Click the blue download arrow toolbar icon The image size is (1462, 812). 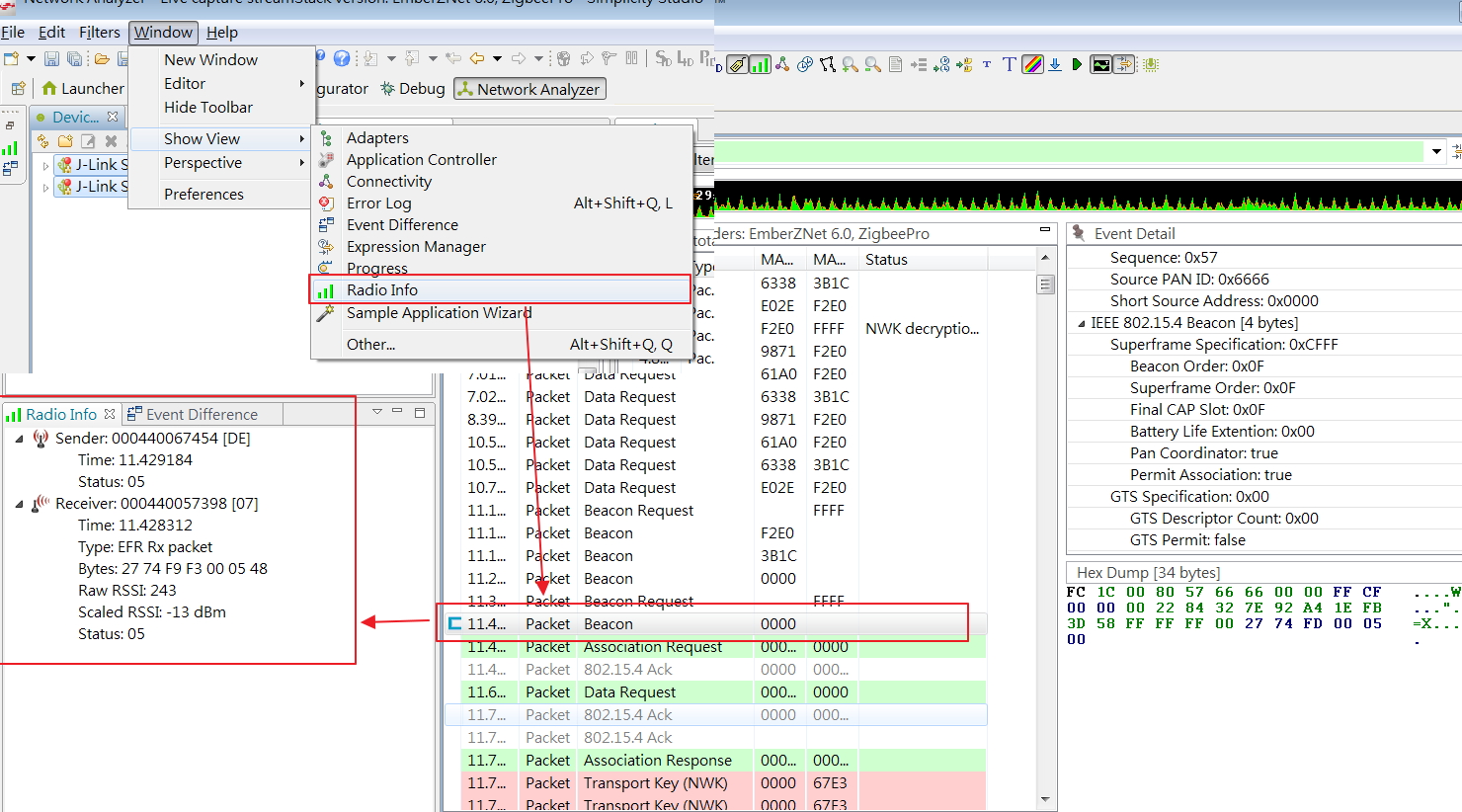(1053, 64)
